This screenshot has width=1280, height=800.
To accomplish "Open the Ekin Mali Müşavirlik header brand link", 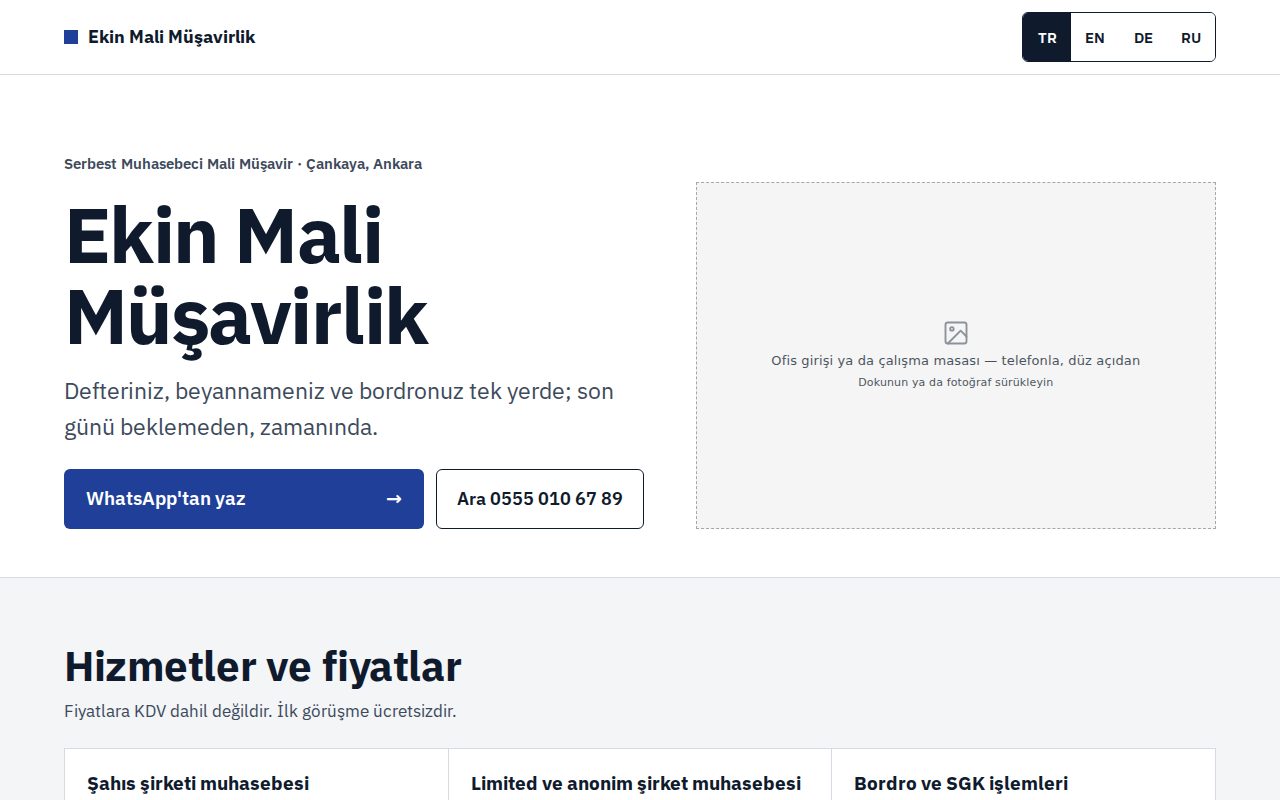I will 160,37.
